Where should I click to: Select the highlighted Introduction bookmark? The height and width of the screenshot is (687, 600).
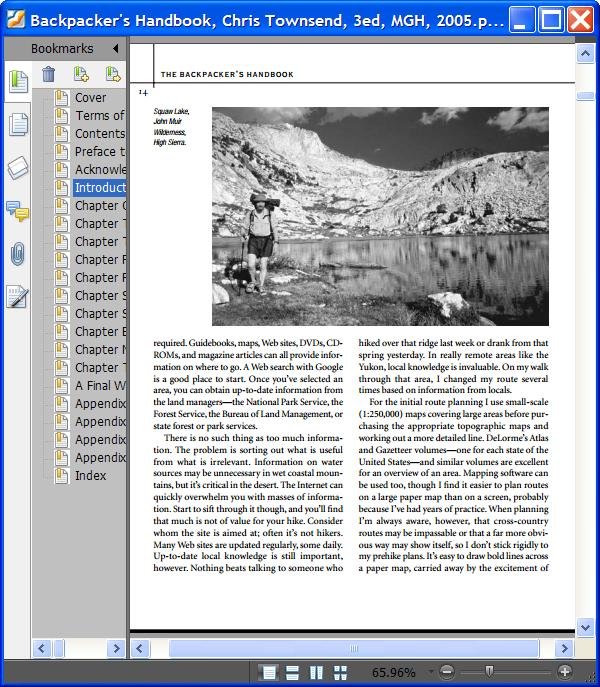pyautogui.click(x=100, y=187)
